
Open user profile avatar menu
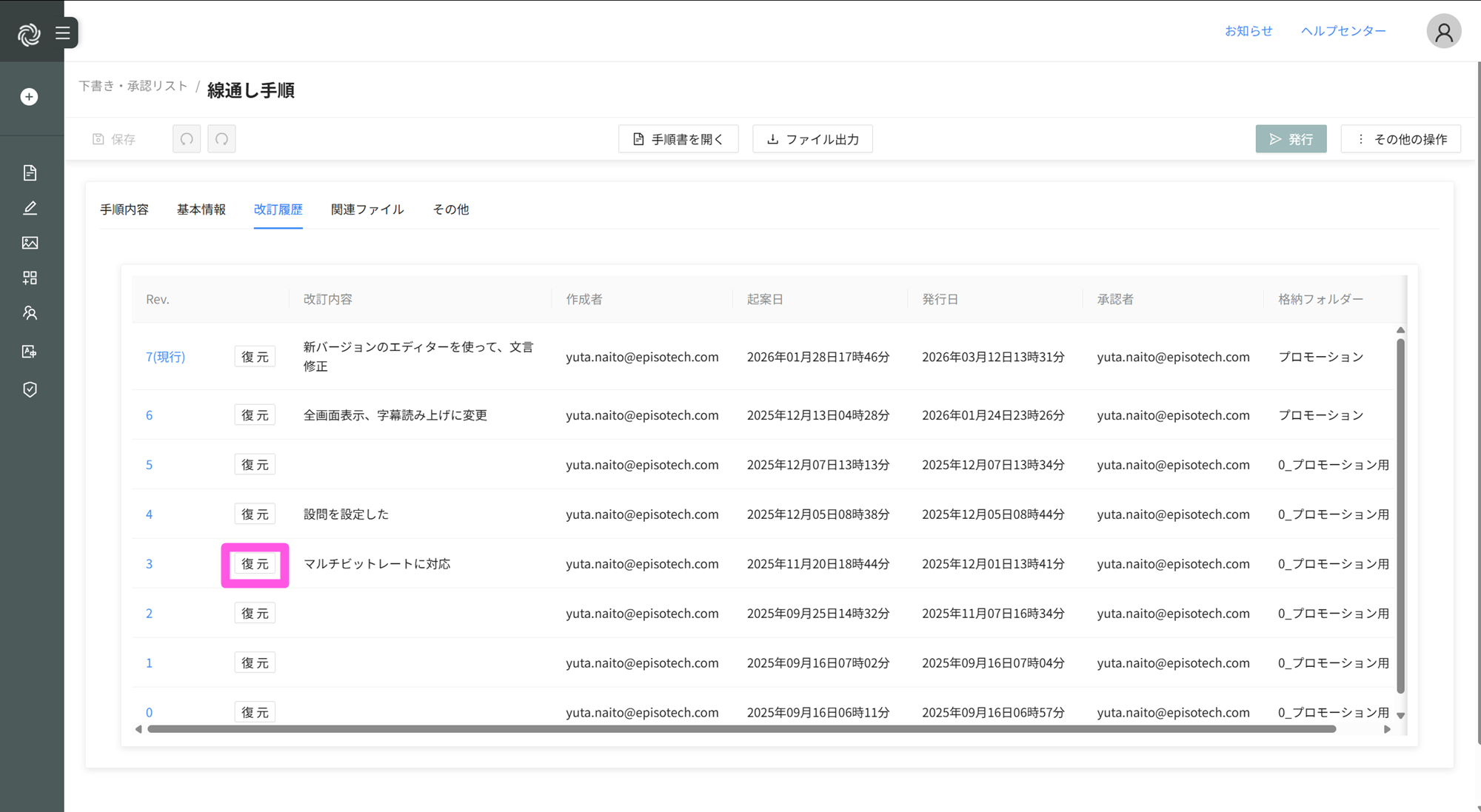1443,32
